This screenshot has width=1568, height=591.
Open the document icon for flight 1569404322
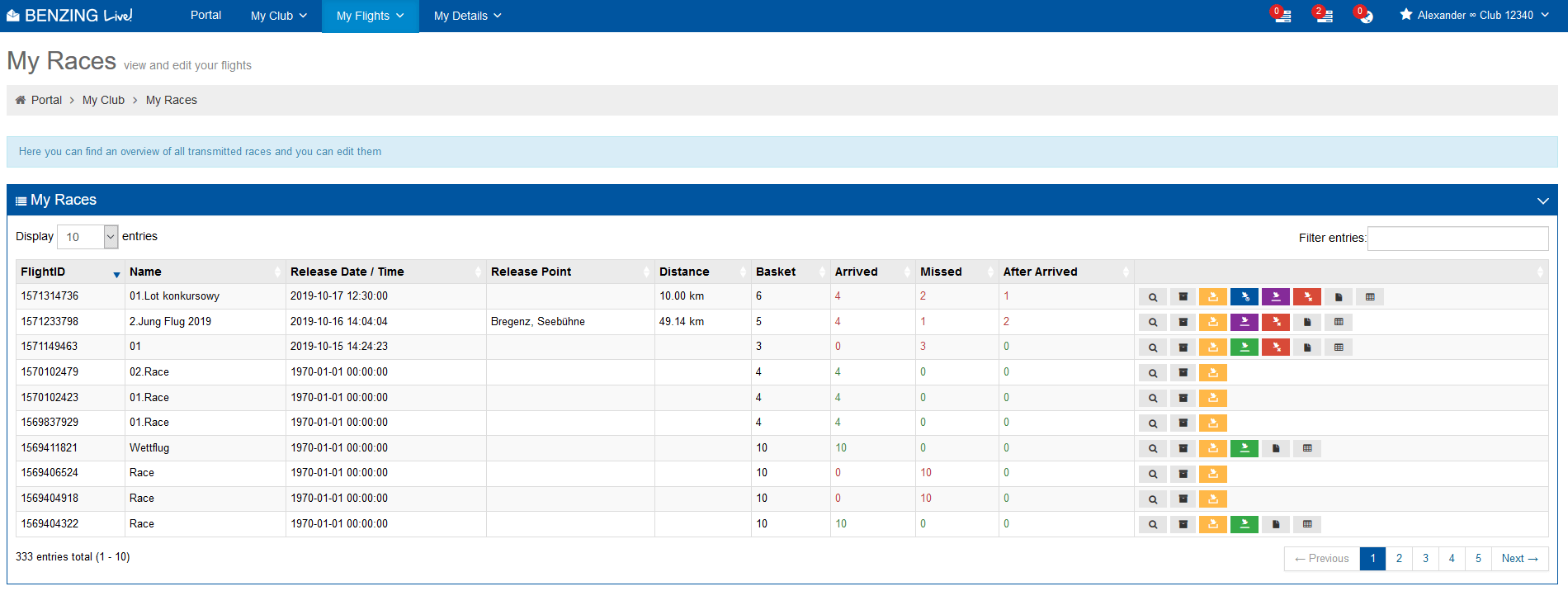1276,525
